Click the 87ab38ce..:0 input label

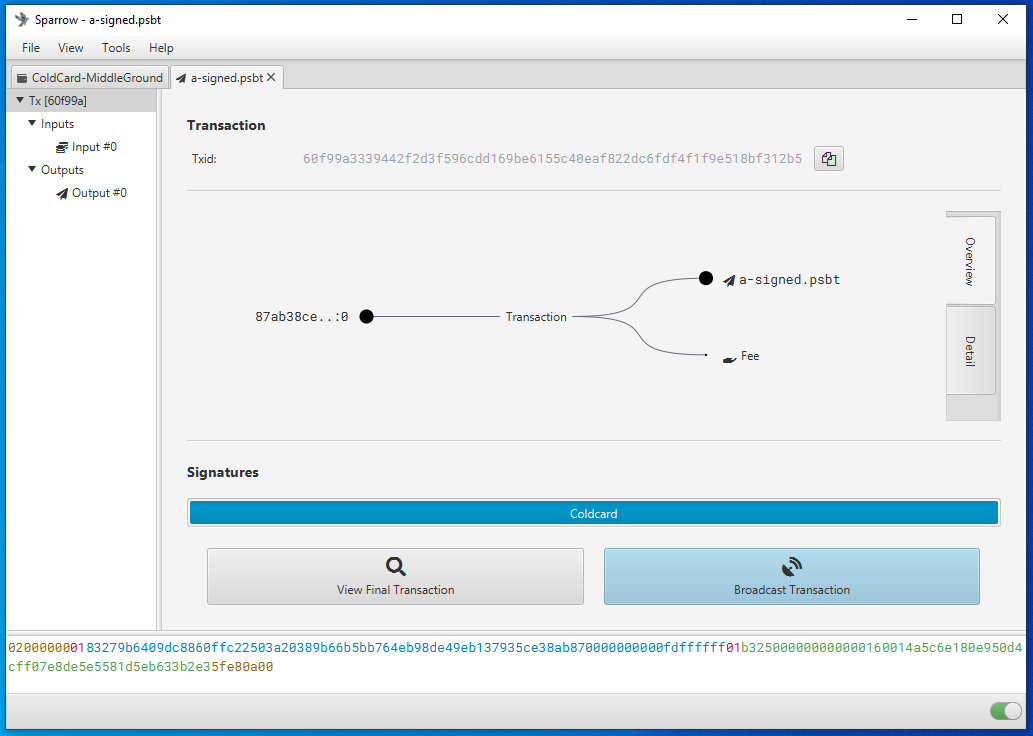[x=302, y=317]
